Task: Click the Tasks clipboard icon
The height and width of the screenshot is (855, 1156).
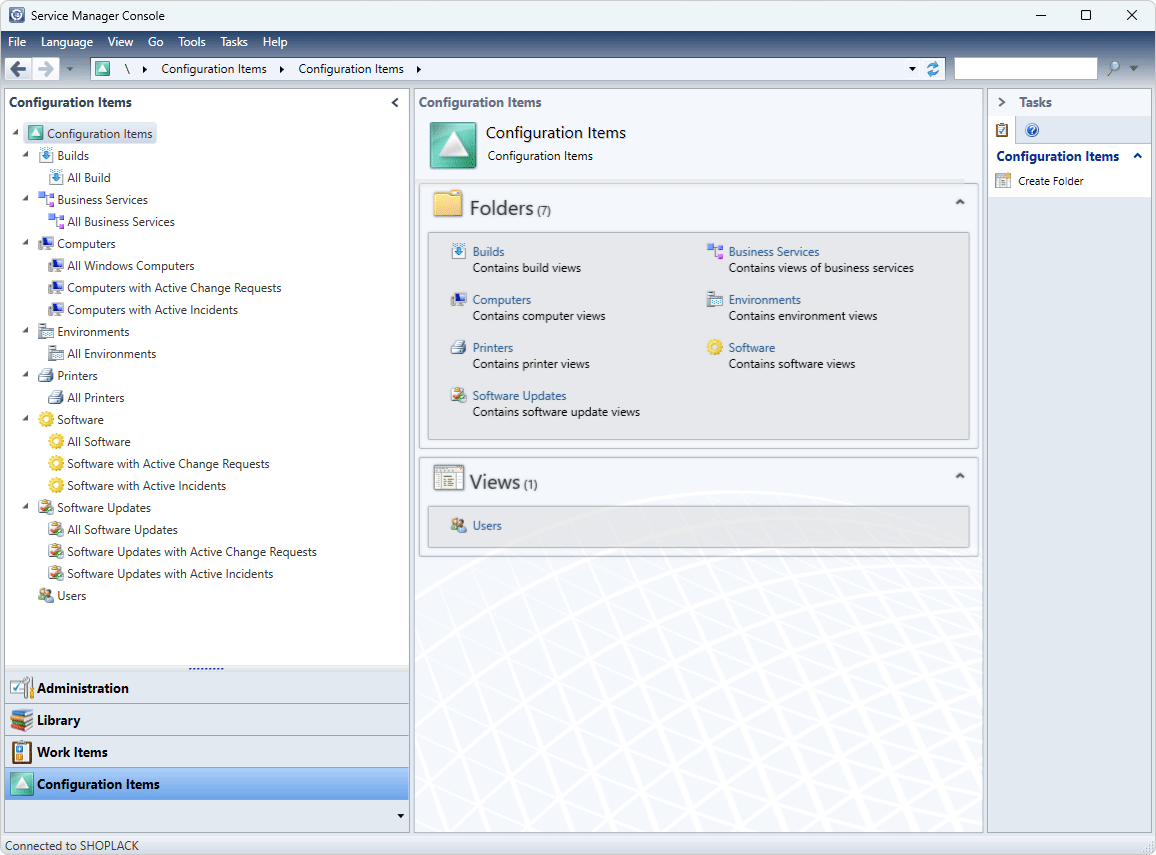Action: pos(1002,130)
